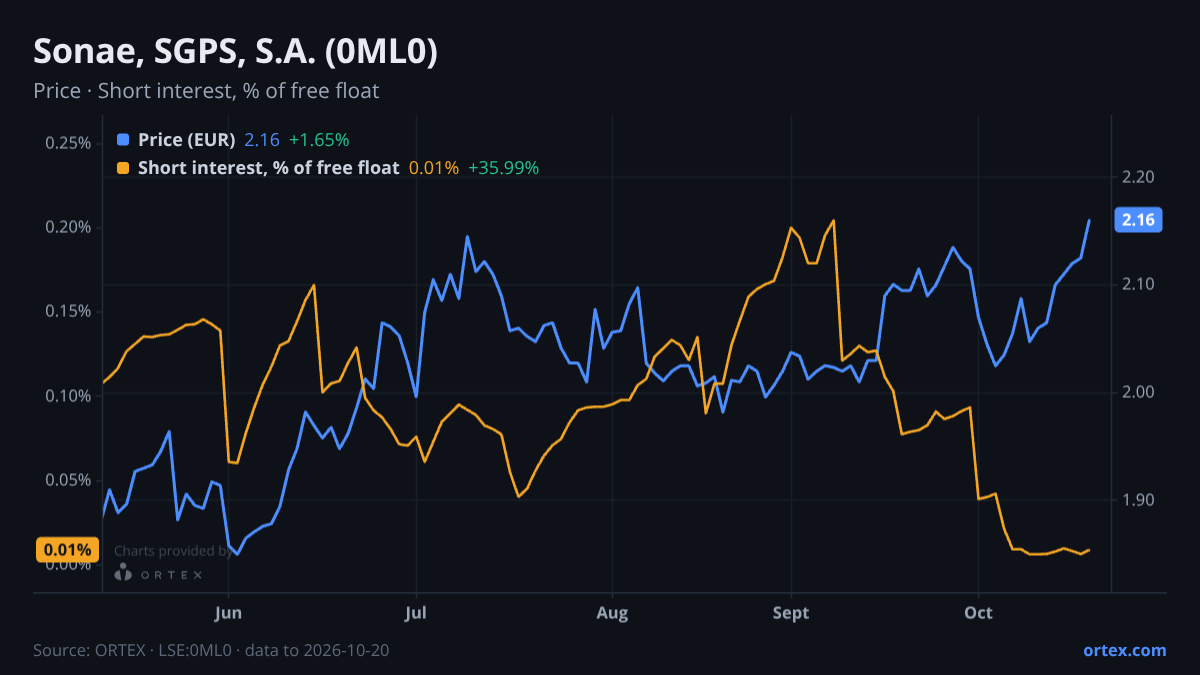This screenshot has height=675, width=1200.
Task: Click the Jul x-axis label
Action: (415, 612)
